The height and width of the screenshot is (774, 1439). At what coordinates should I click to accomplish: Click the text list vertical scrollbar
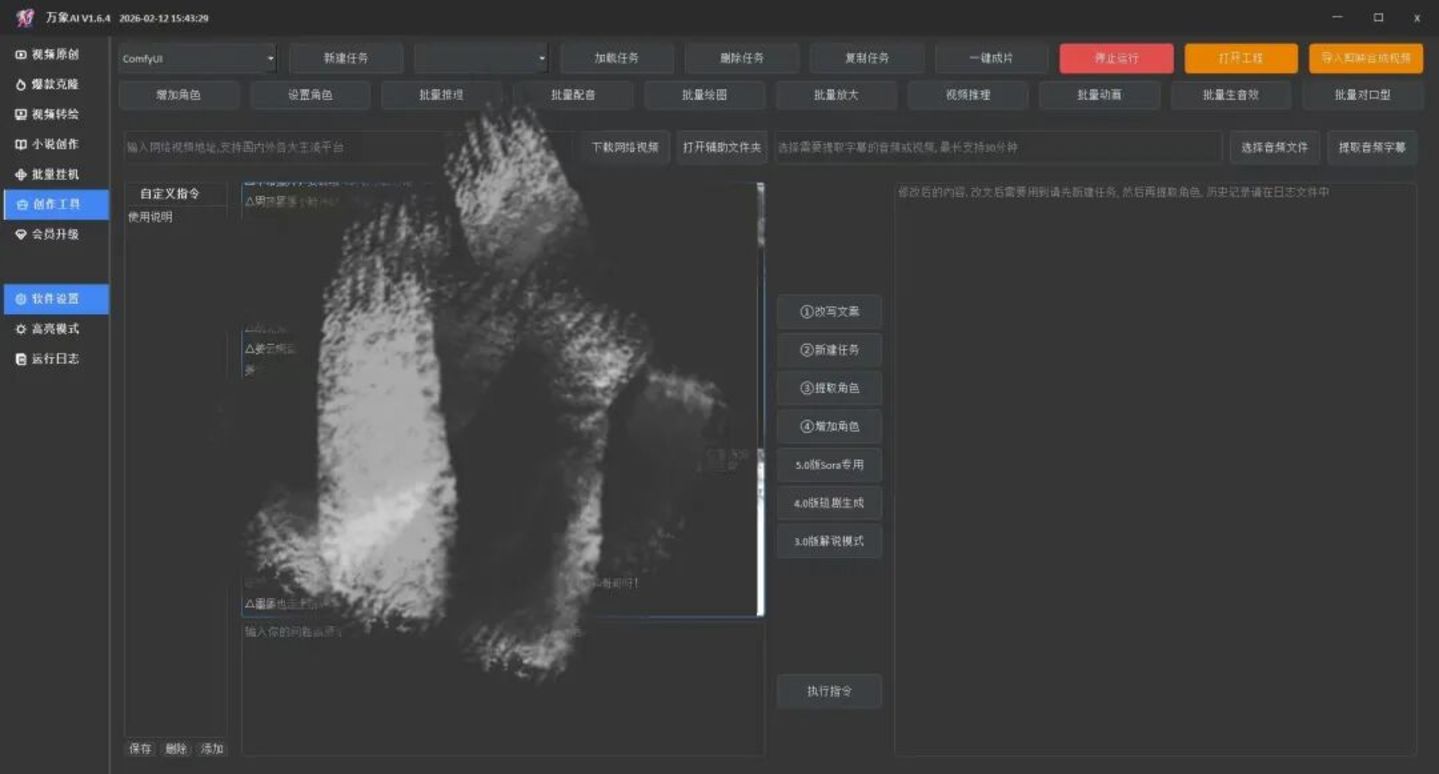tap(760, 400)
